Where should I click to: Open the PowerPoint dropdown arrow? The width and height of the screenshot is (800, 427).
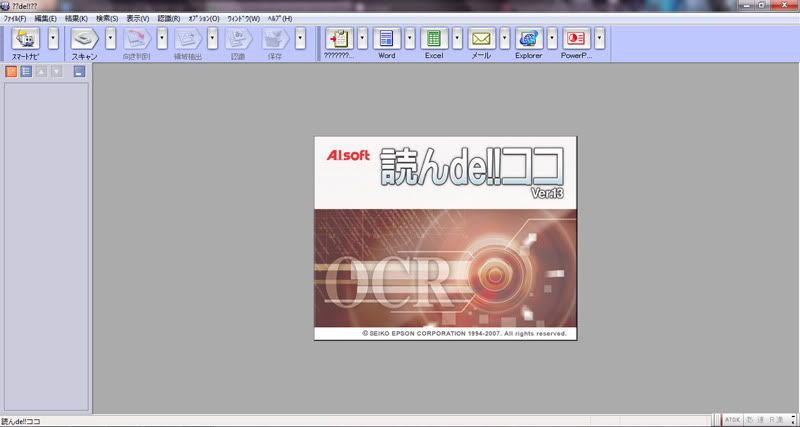point(599,39)
